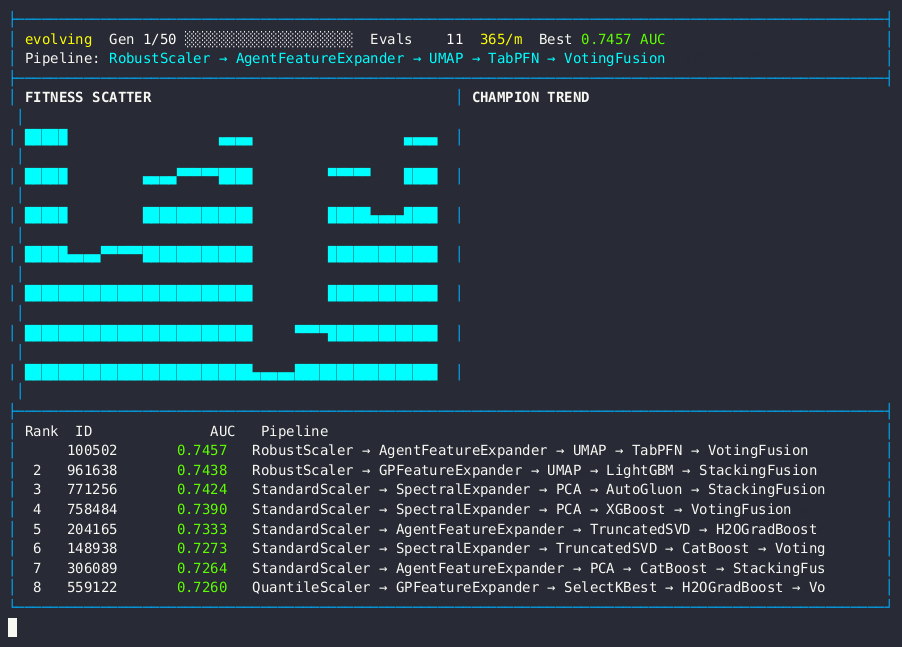Select pipeline ID 758484

click(92, 510)
